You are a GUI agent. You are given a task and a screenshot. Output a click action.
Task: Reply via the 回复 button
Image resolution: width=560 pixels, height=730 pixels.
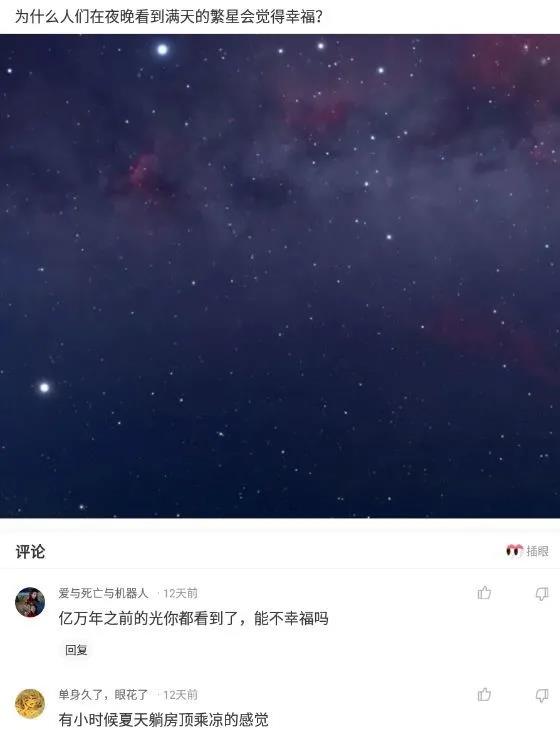(x=76, y=649)
